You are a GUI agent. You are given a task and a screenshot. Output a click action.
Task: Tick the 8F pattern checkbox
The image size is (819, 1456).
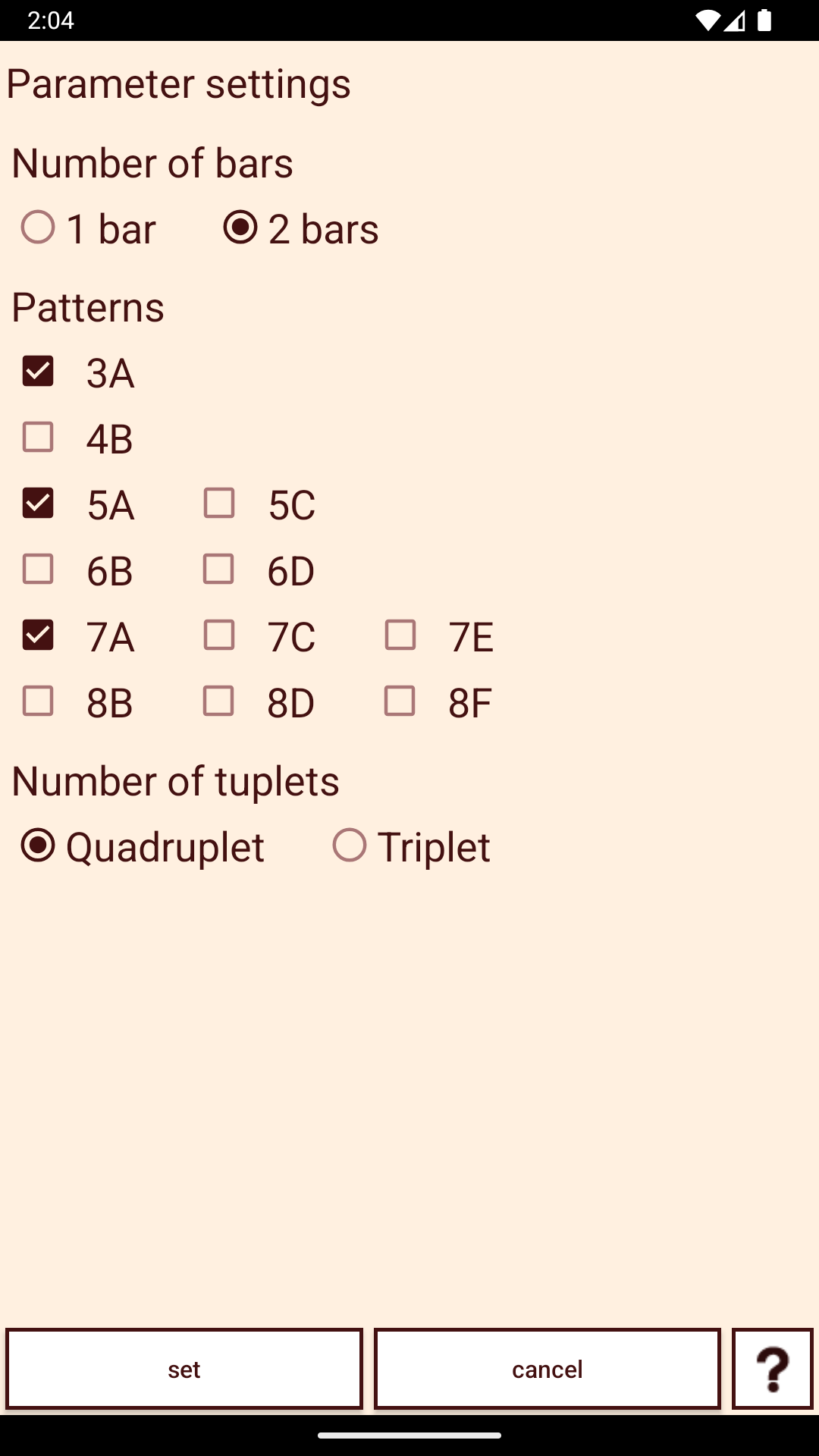(400, 701)
